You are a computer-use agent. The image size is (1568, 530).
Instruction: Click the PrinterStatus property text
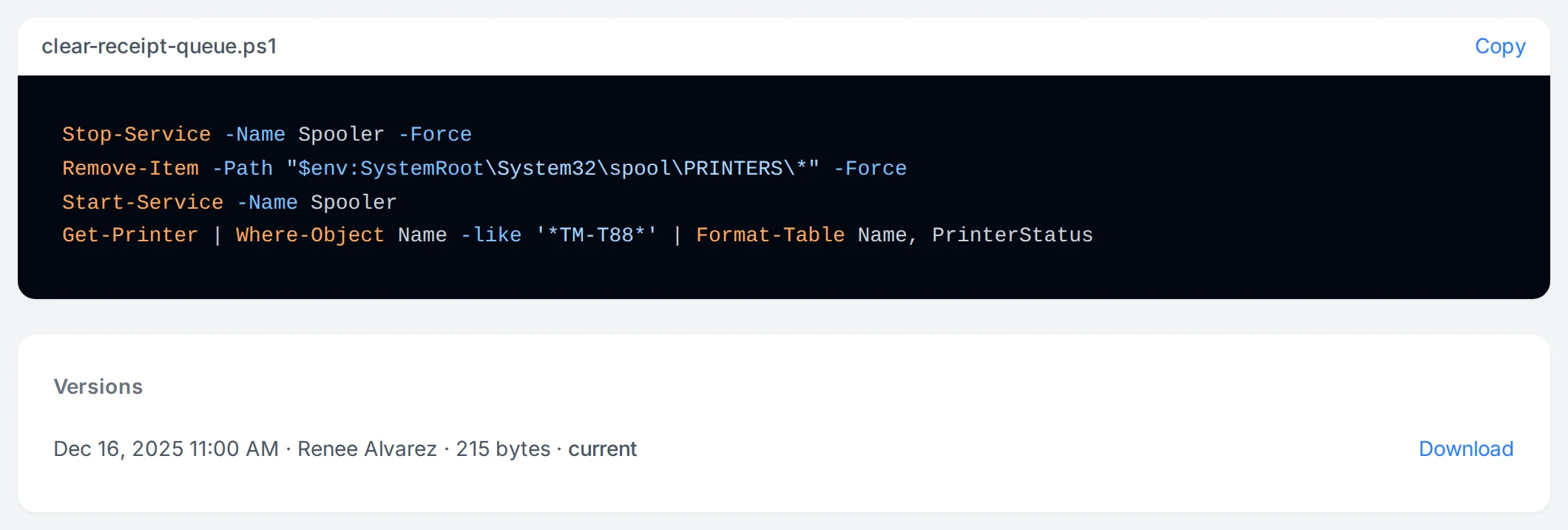[x=1013, y=235]
